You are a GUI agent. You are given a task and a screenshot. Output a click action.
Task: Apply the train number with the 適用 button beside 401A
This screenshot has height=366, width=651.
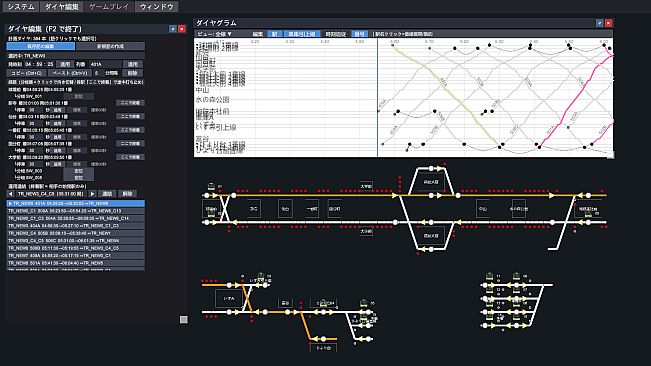click(132, 64)
